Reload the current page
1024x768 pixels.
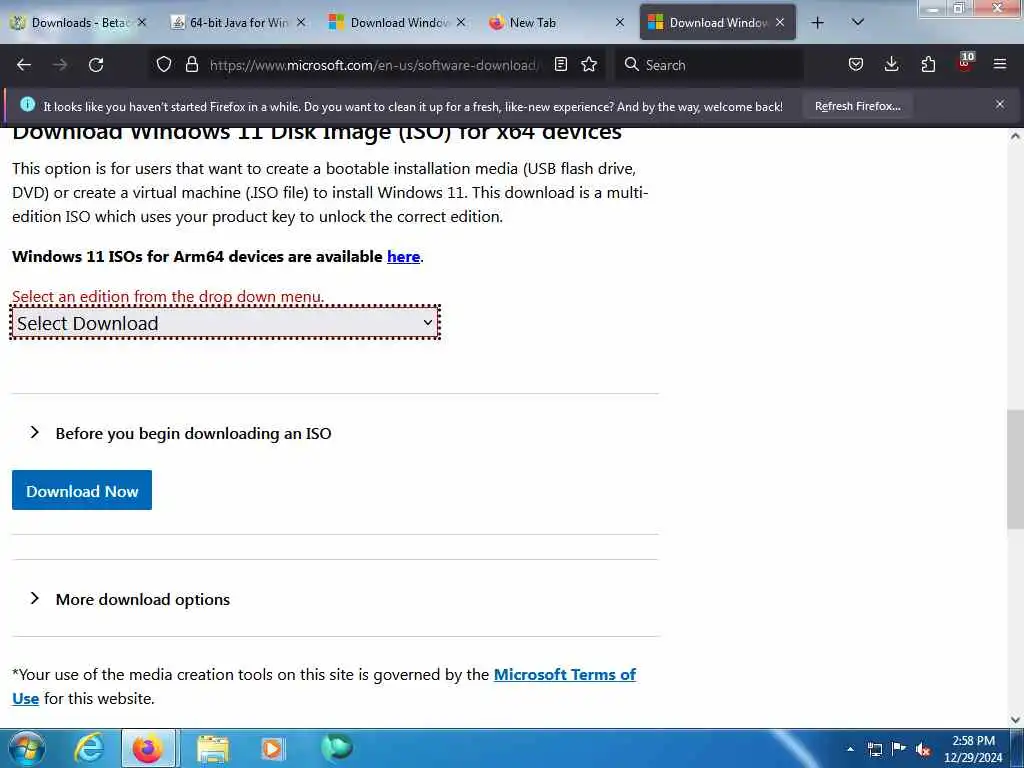(x=96, y=65)
